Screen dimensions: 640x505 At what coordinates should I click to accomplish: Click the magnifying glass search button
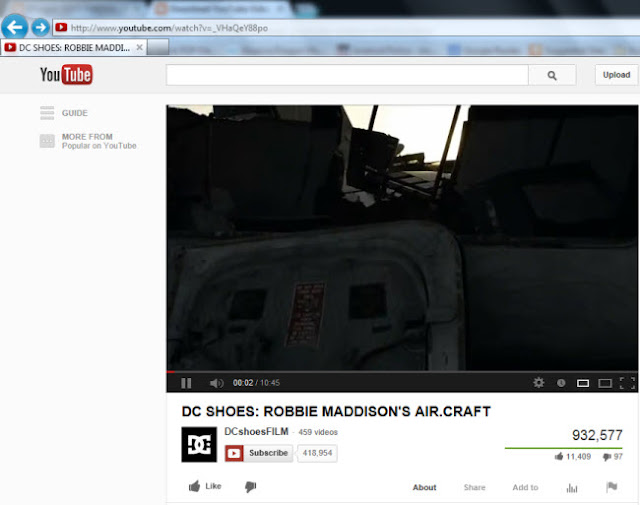[x=552, y=75]
